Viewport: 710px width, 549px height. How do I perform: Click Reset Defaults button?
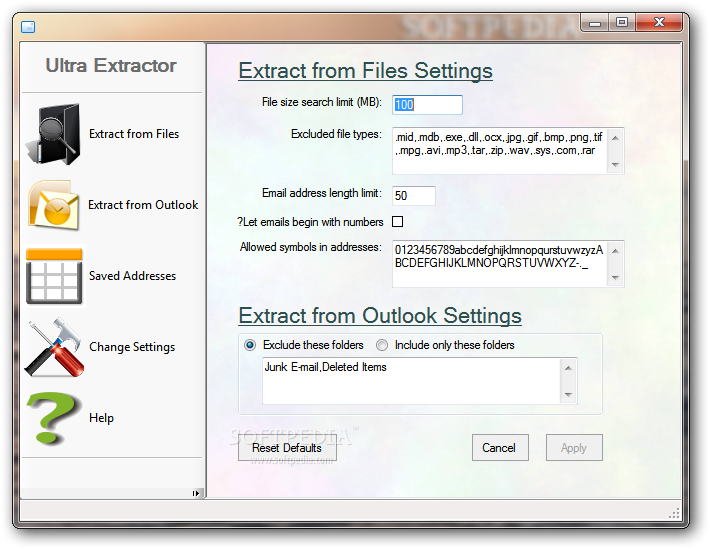click(287, 448)
